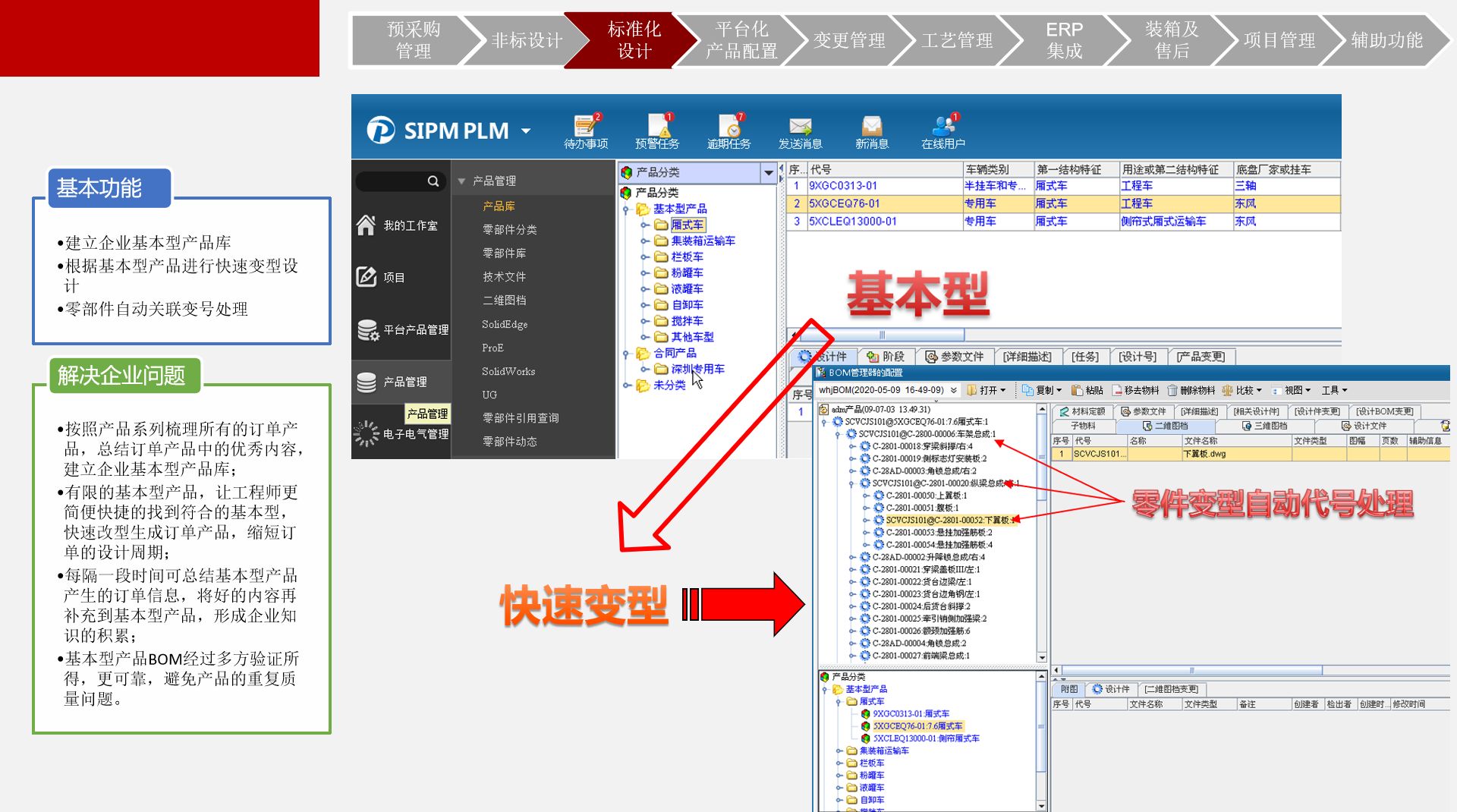
Task: Expand the 集装箱运输车 folder node
Action: pyautogui.click(x=644, y=241)
